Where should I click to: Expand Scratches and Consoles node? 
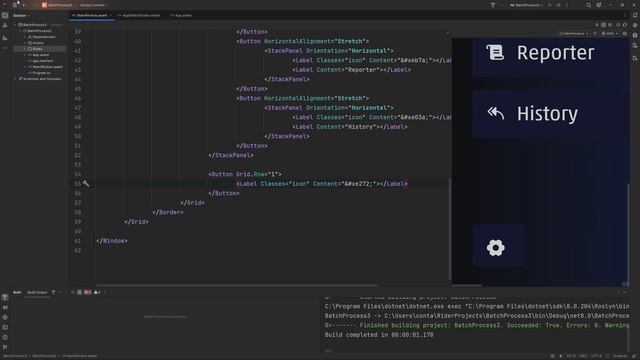pos(16,79)
